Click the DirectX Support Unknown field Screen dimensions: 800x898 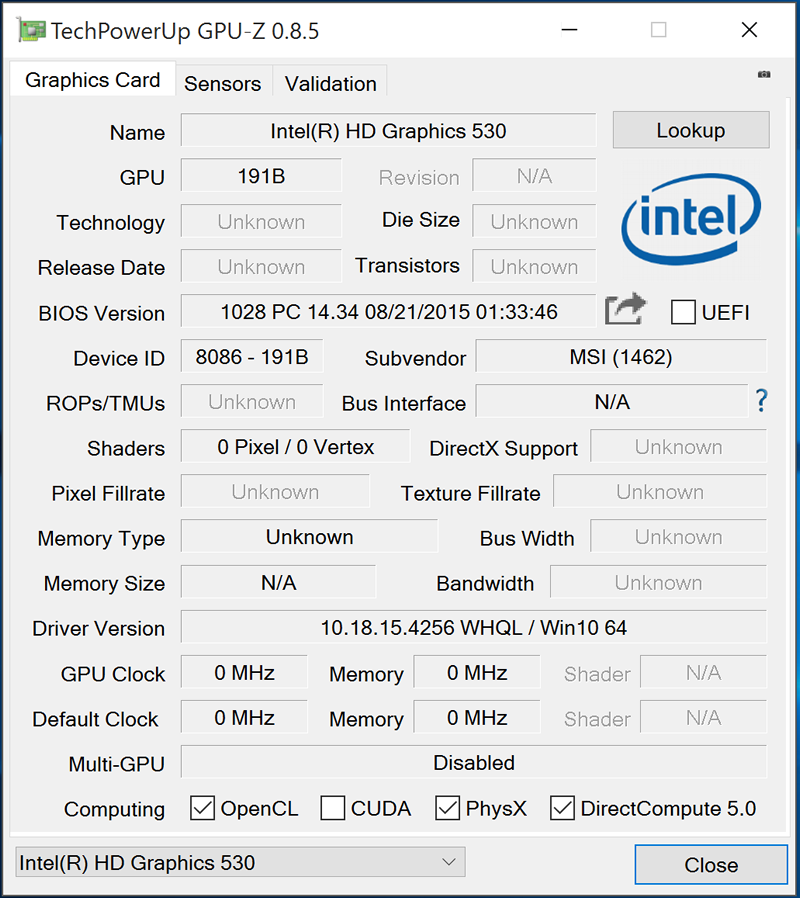point(679,446)
